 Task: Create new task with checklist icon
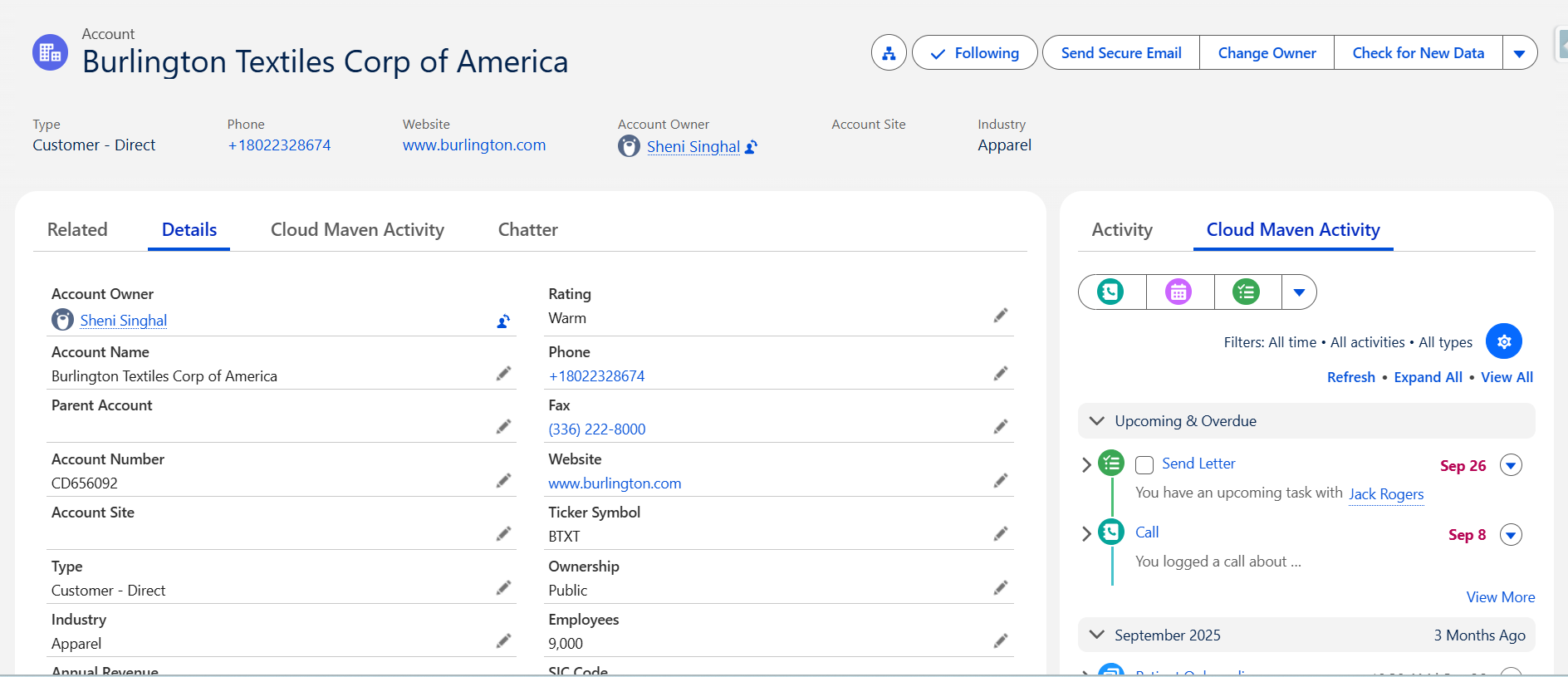(1247, 292)
